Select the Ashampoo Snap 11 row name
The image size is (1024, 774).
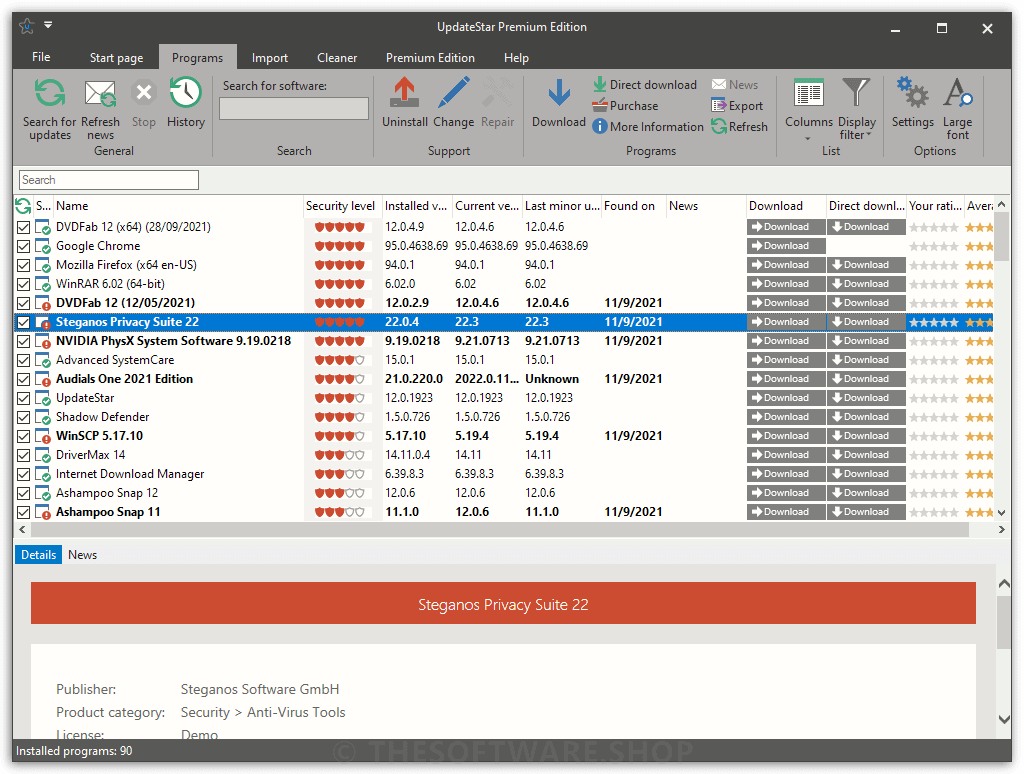108,512
